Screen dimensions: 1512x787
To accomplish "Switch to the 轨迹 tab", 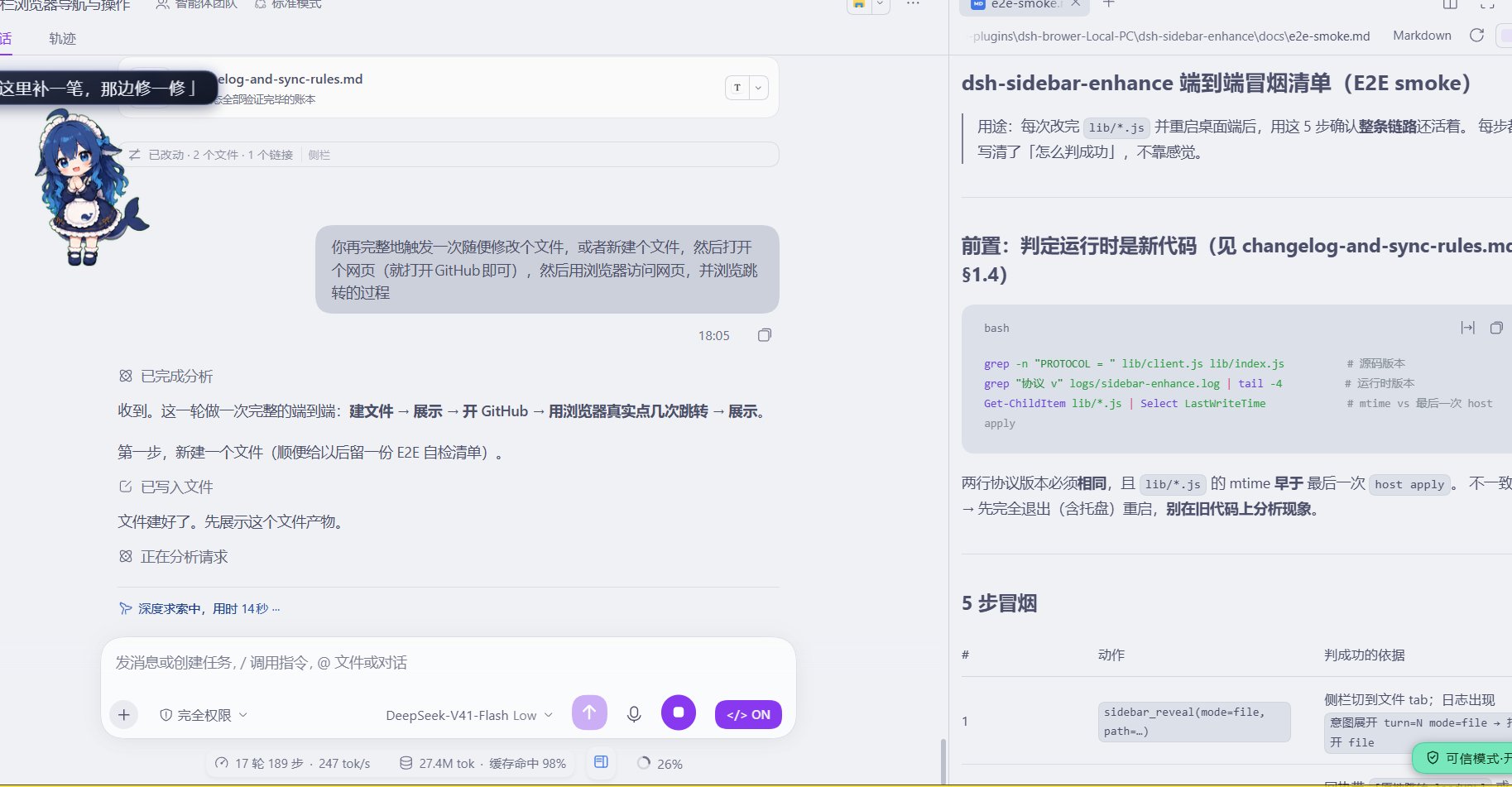I will (x=62, y=38).
